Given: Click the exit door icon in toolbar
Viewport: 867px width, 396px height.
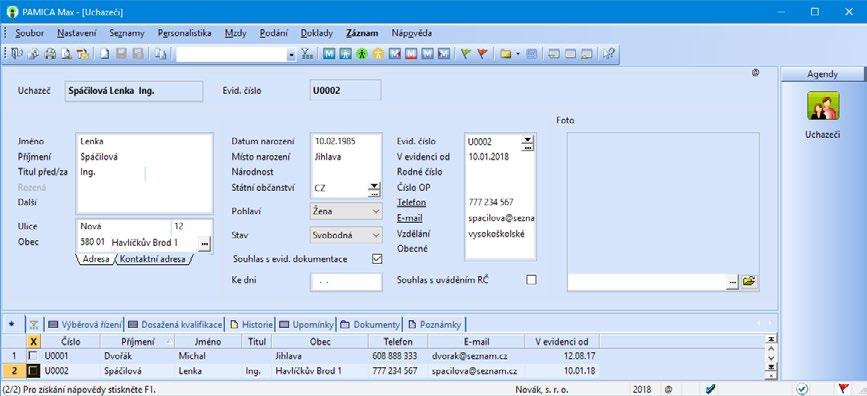Looking at the screenshot, I should point(17,54).
